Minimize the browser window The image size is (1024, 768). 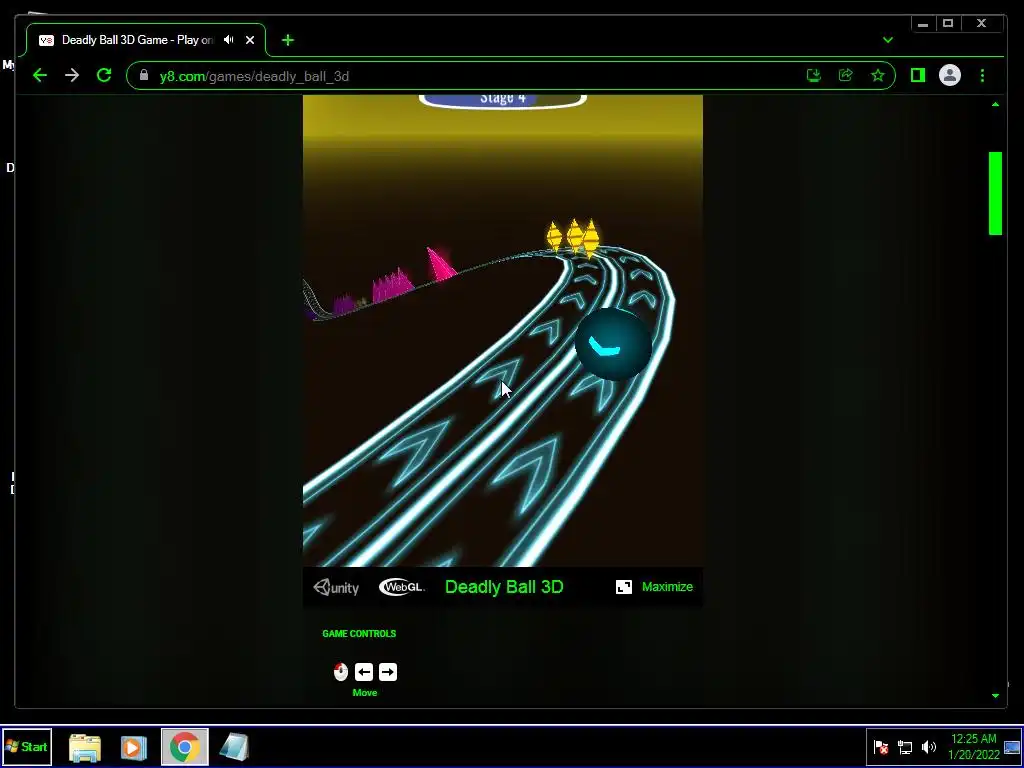pyautogui.click(x=923, y=24)
